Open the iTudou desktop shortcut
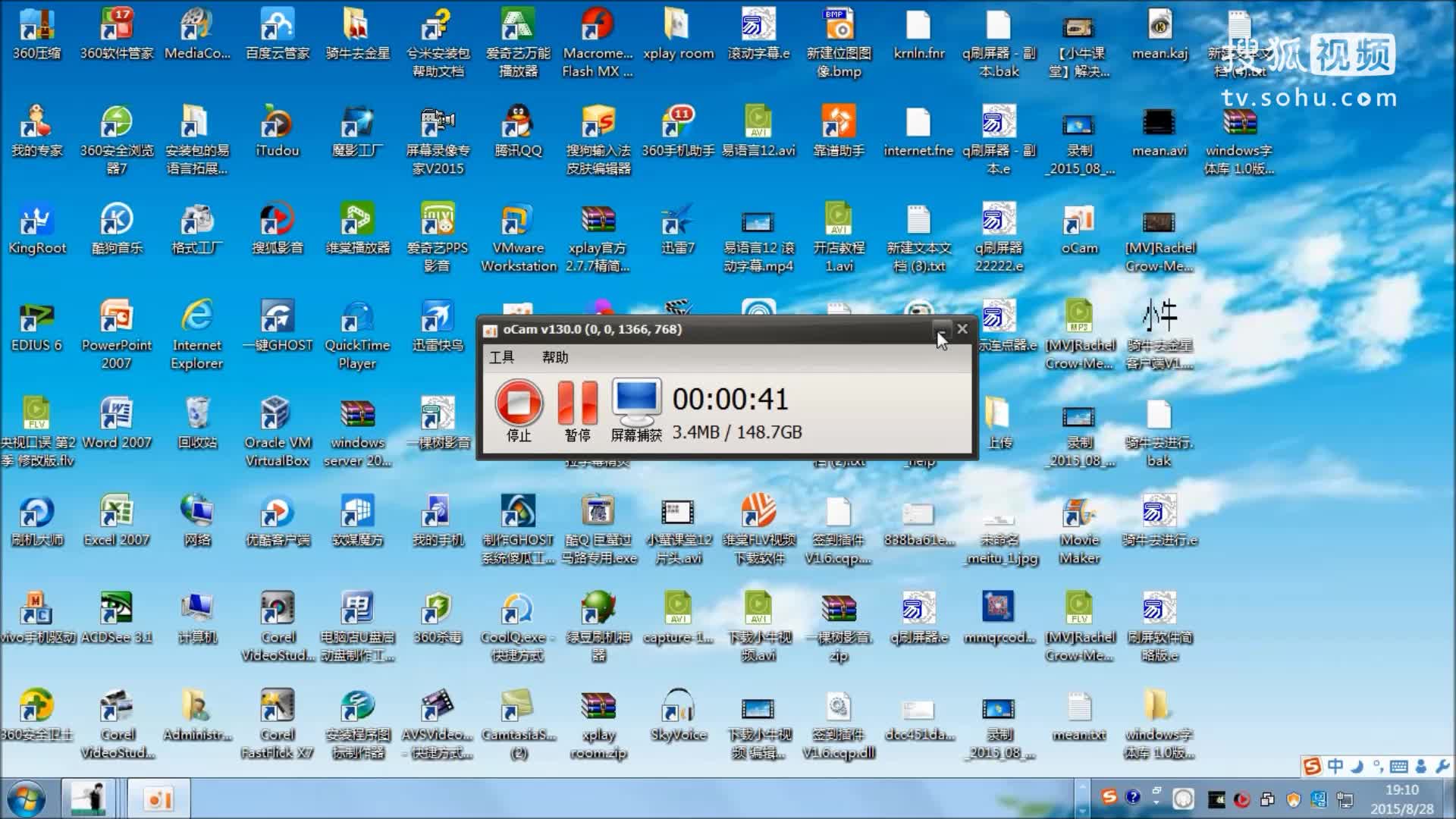The height and width of the screenshot is (819, 1456). pos(278,130)
